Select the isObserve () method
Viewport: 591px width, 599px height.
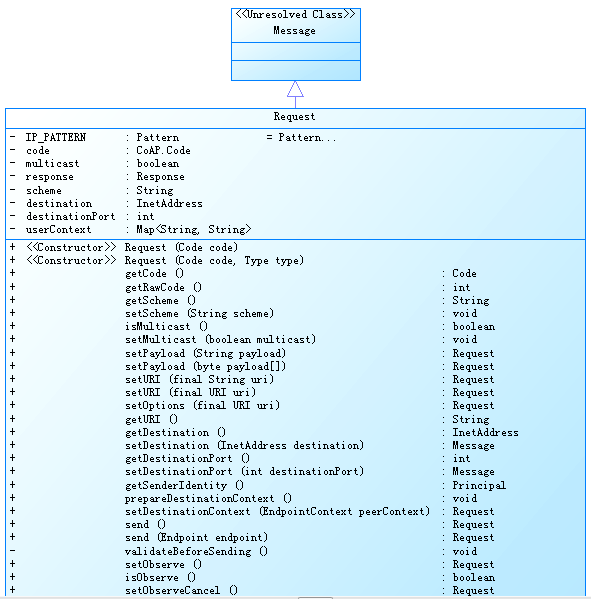point(160,577)
